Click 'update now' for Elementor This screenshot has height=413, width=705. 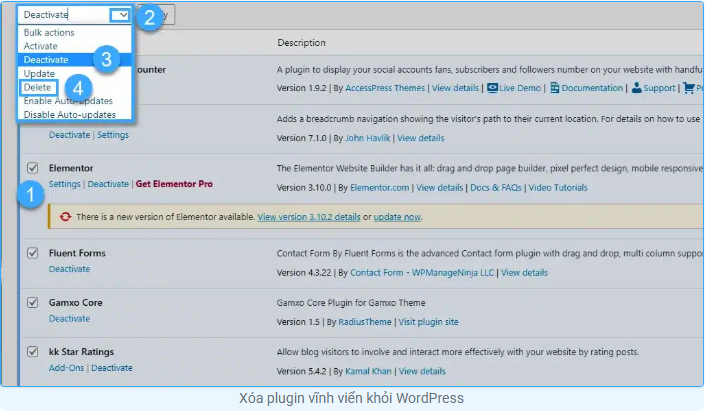click(x=397, y=217)
